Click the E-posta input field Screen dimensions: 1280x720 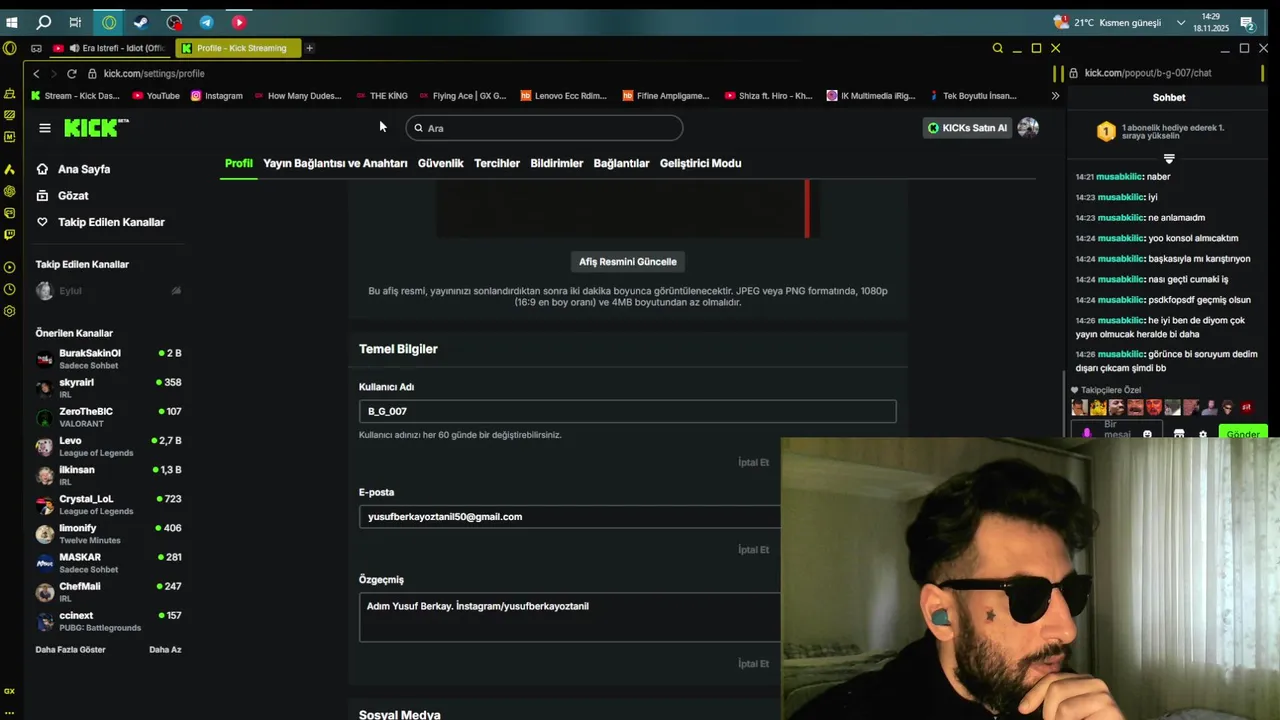tap(570, 517)
